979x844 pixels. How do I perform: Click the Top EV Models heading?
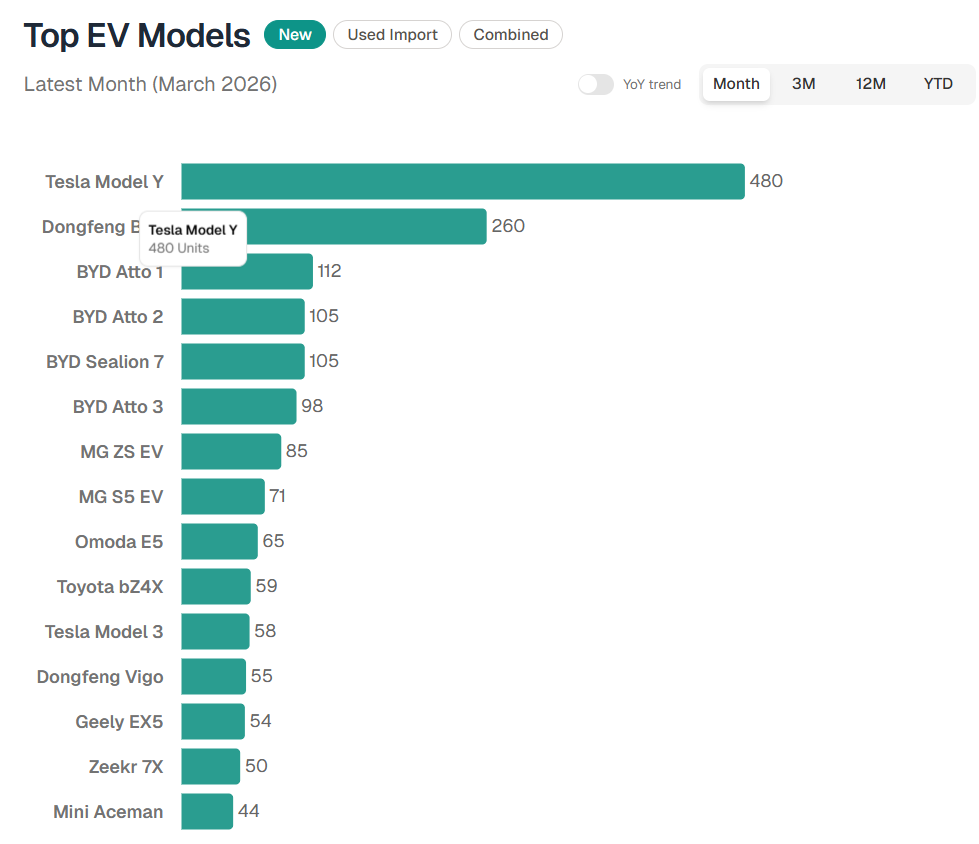click(137, 36)
